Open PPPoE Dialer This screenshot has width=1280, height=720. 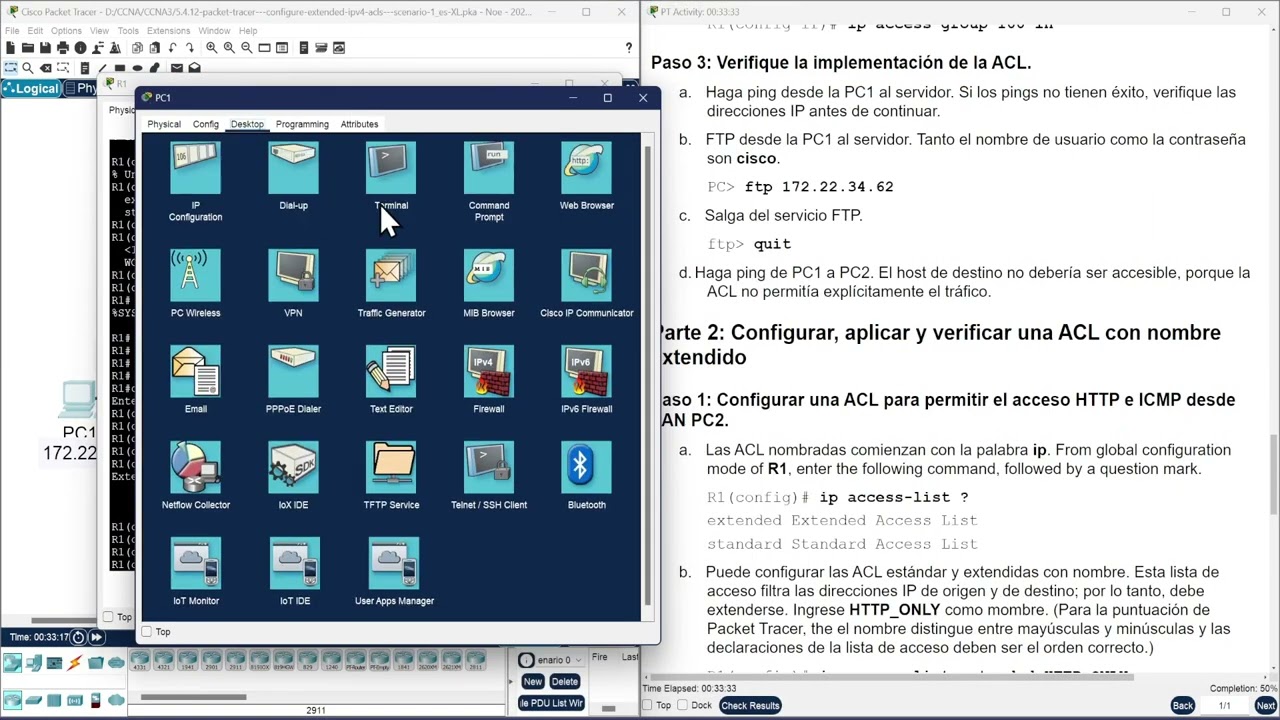[293, 380]
